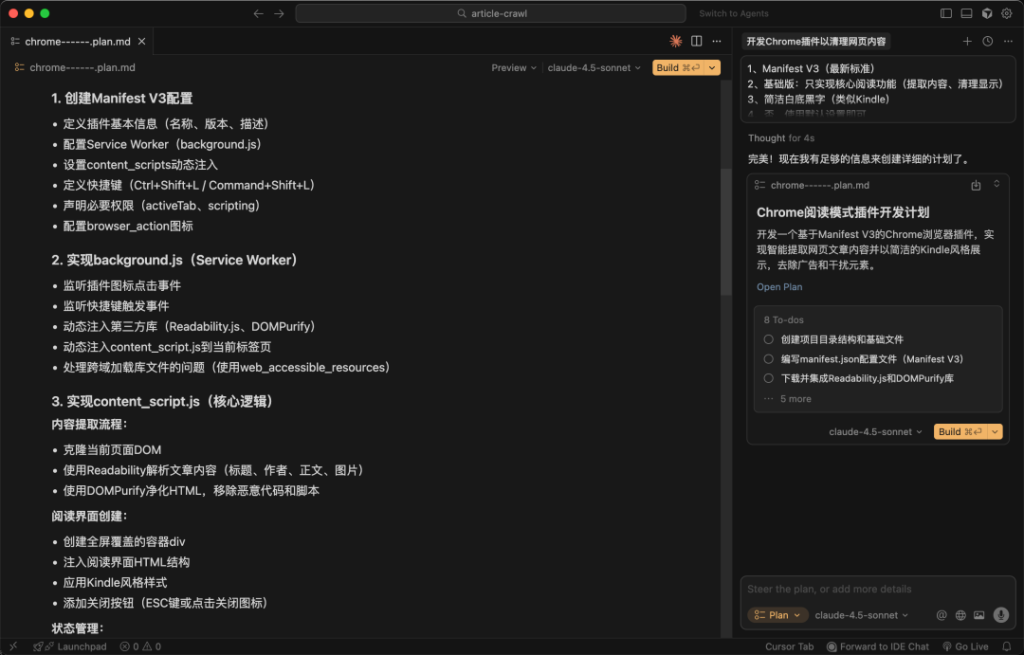Open the Plan mode dropdown in chat input
The image size is (1024, 655).
click(777, 615)
